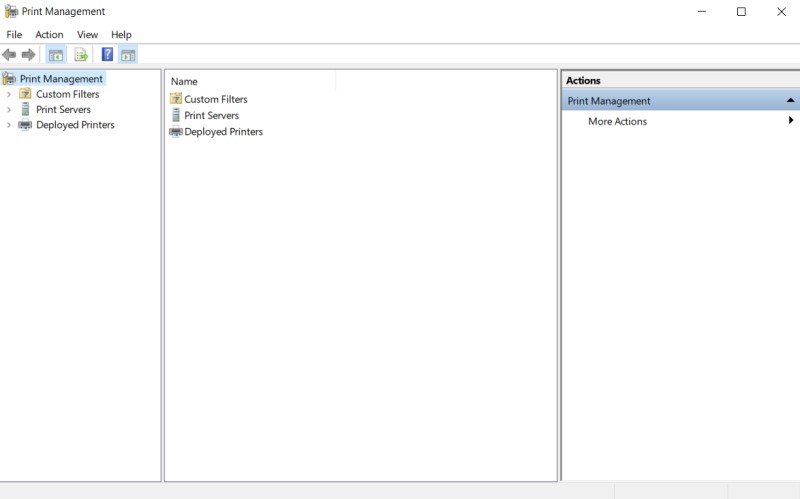The height and width of the screenshot is (499, 800).
Task: Expand the Custom Filters tree node
Action: (9, 94)
